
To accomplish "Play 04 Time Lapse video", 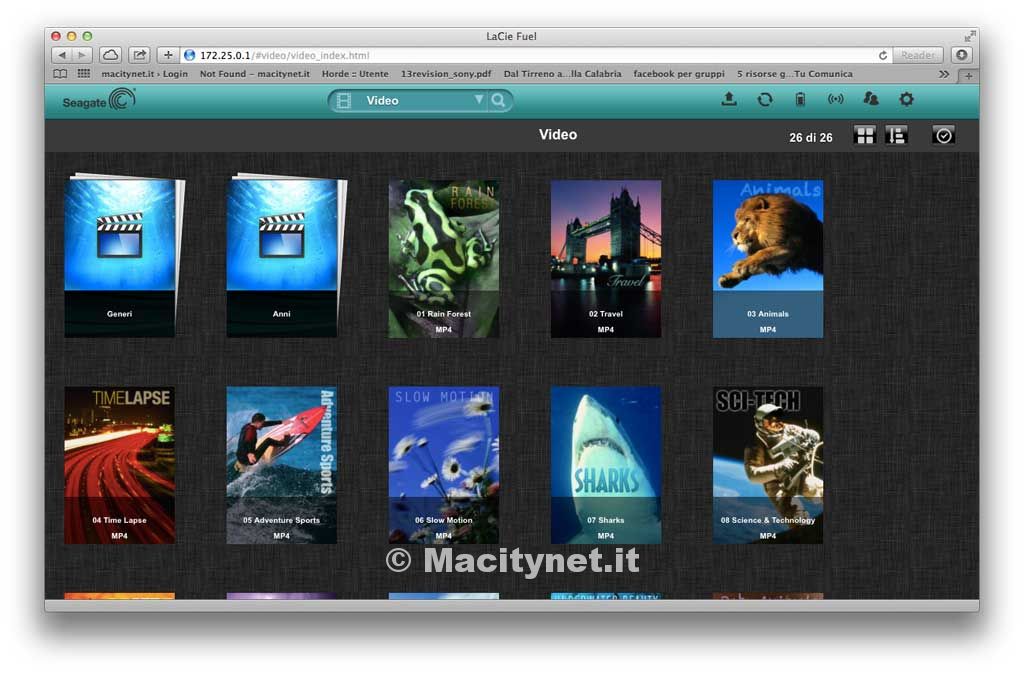I will tap(120, 465).
